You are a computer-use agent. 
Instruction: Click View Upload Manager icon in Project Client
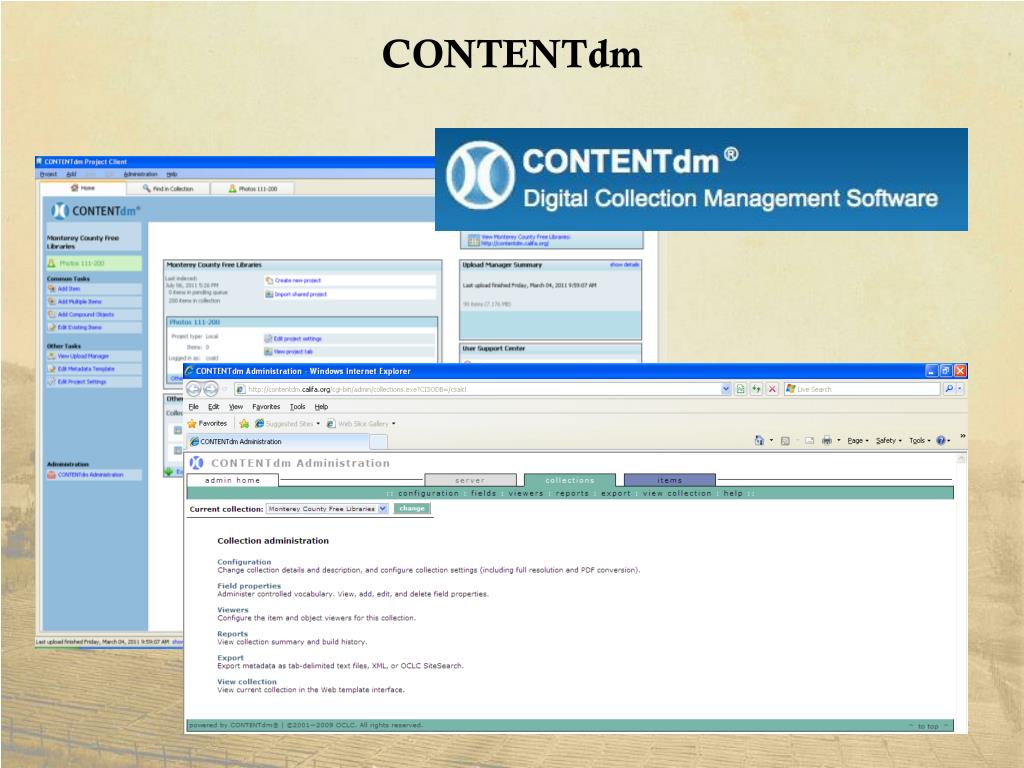52,356
